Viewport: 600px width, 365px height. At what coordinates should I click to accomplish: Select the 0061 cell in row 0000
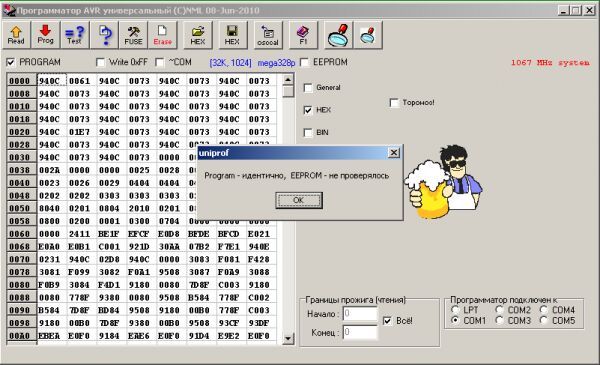coord(82,81)
